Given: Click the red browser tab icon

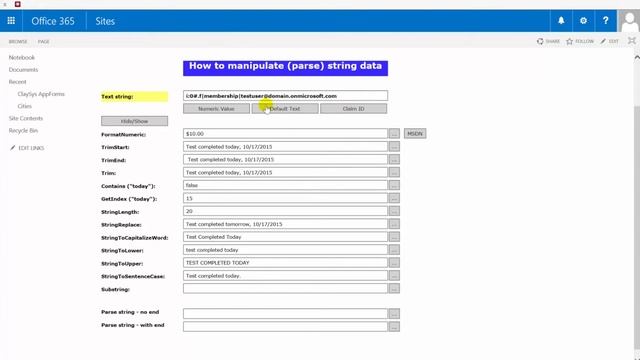Looking at the screenshot, I should (18, 4).
